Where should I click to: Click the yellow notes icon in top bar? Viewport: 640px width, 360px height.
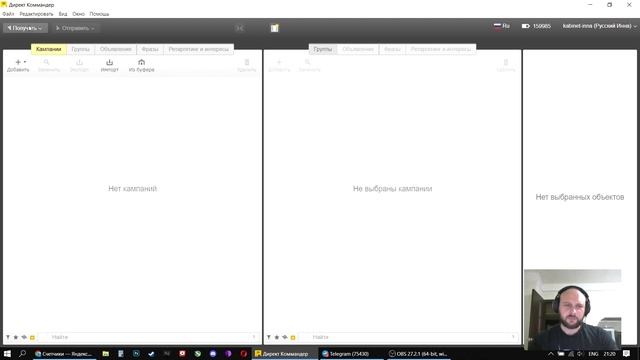(275, 28)
